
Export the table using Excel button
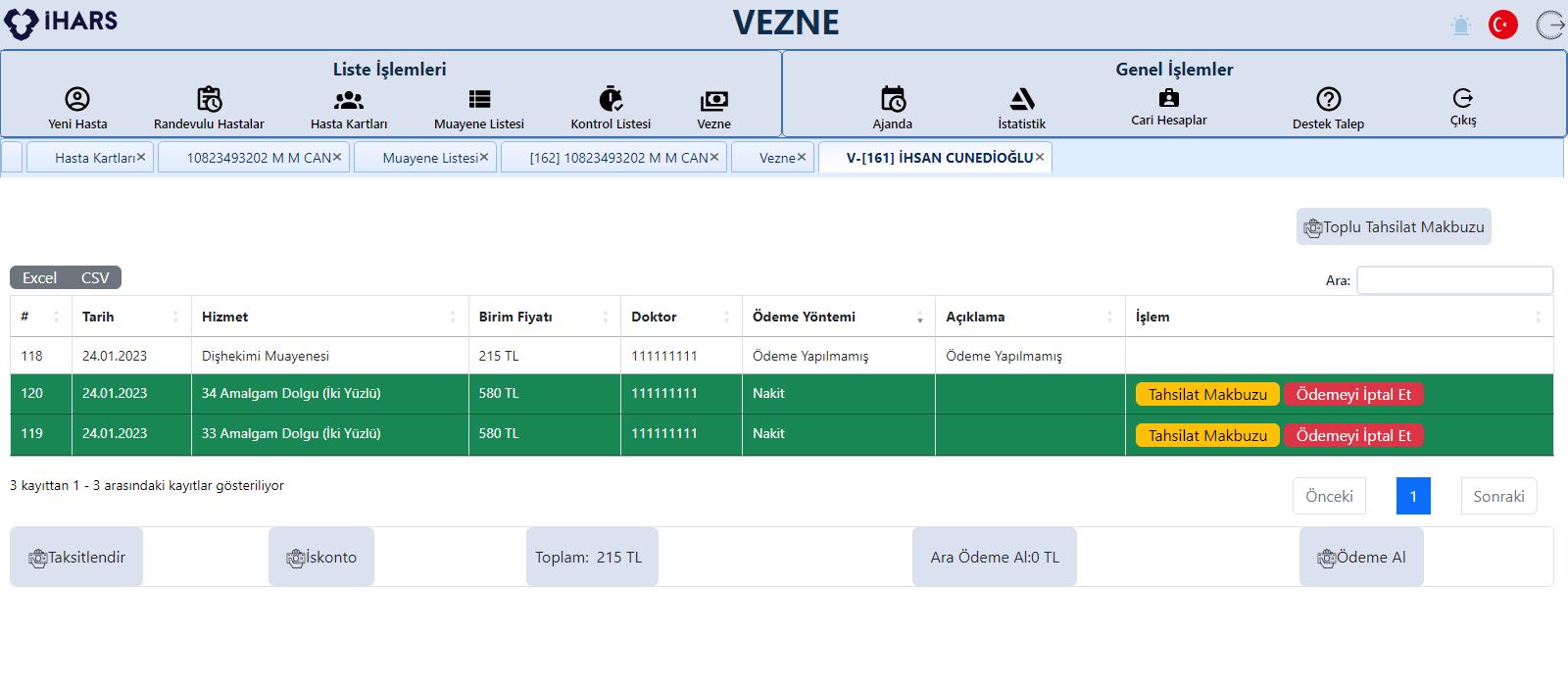40,278
